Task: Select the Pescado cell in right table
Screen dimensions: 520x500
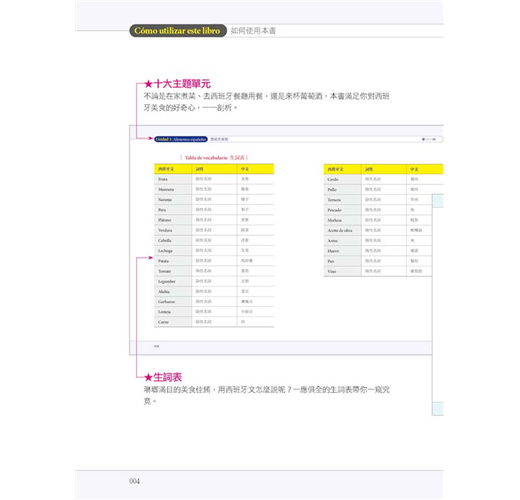Action: point(342,210)
